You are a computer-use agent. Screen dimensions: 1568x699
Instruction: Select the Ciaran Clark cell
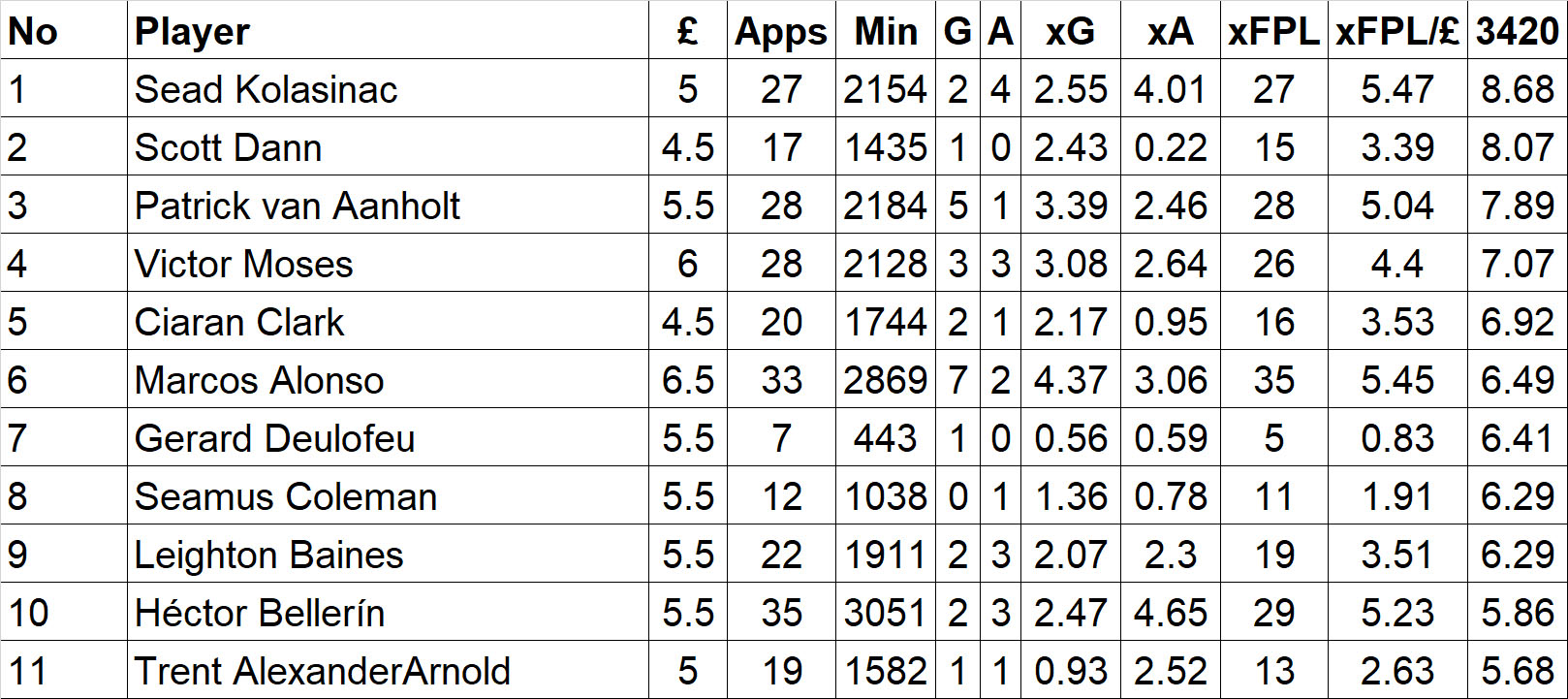coord(388,321)
